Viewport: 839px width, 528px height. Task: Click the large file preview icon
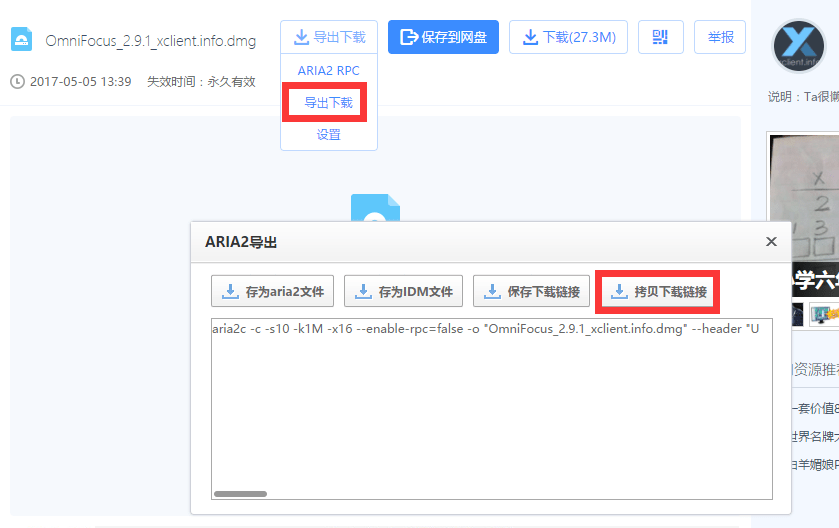[375, 208]
